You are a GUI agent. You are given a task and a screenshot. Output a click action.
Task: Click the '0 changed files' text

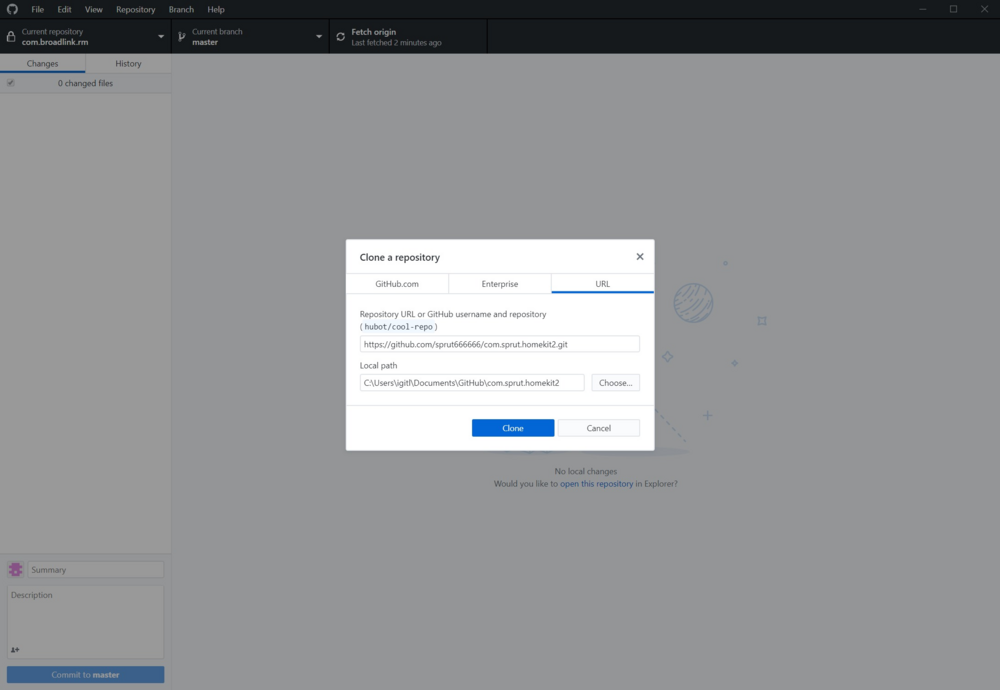tap(85, 83)
